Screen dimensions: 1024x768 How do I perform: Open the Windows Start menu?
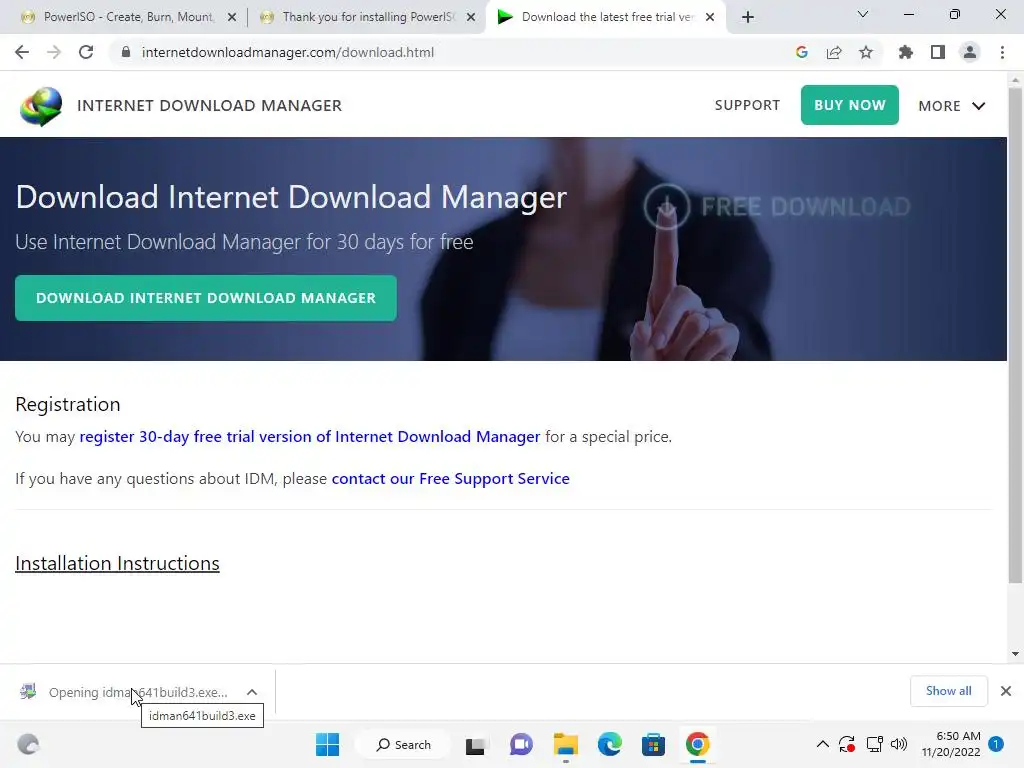pos(327,744)
